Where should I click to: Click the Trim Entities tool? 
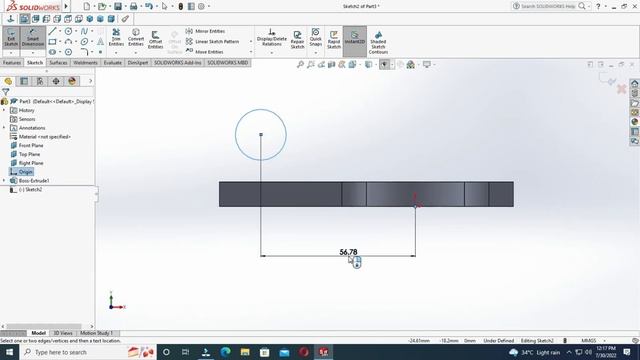click(116, 37)
